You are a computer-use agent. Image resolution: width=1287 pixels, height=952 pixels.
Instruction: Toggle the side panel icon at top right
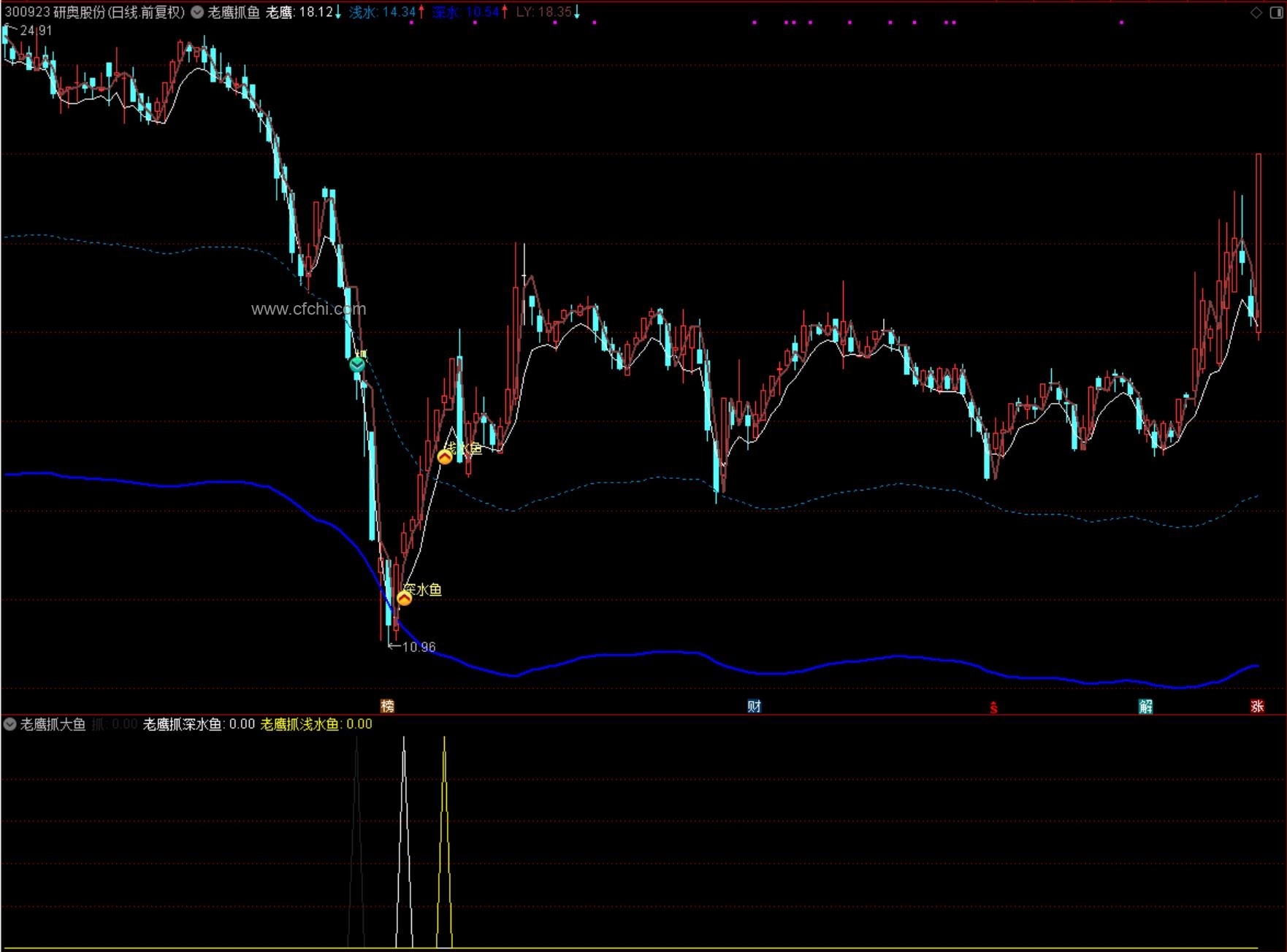[x=1276, y=12]
